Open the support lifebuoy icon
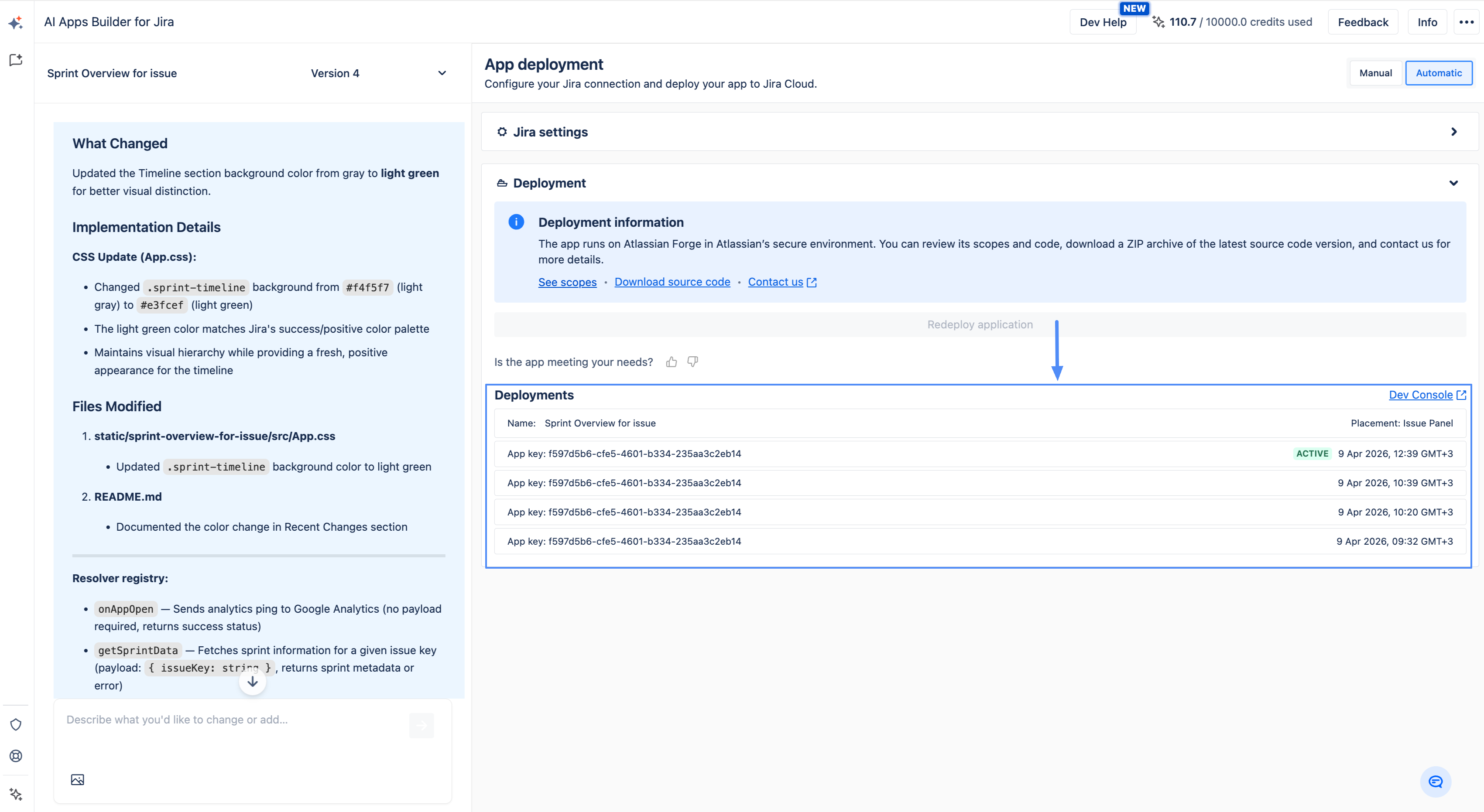The height and width of the screenshot is (812, 1484). click(16, 756)
